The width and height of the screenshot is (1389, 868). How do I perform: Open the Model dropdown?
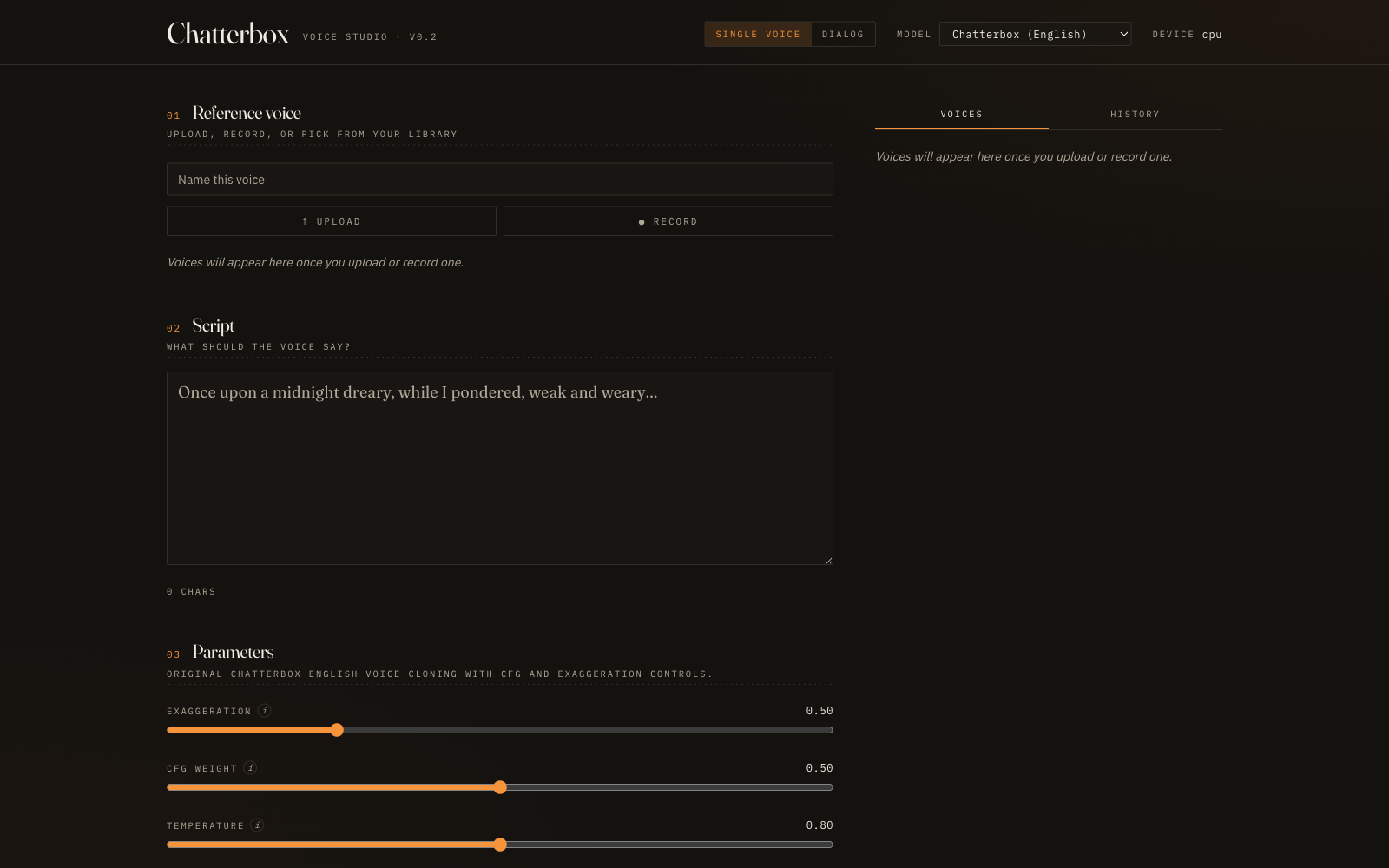click(1035, 34)
